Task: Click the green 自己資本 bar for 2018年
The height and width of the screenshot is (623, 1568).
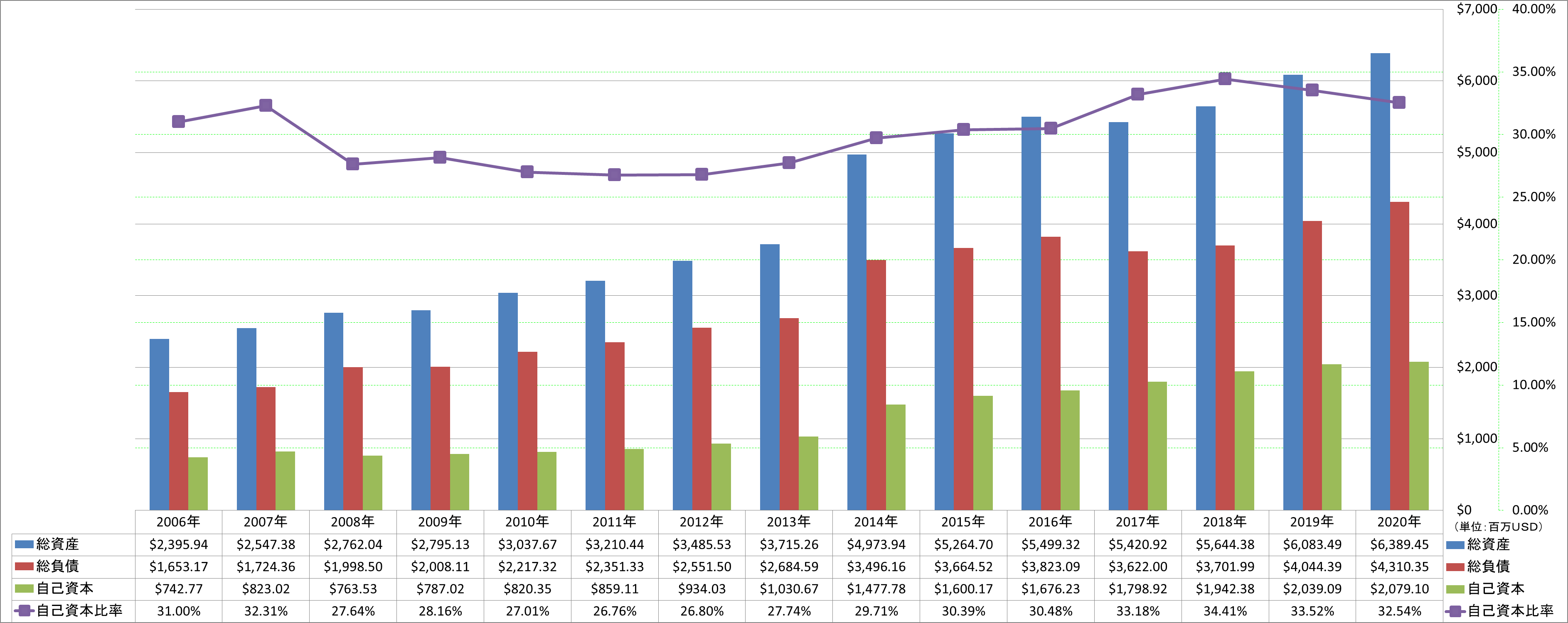Action: 1244,441
